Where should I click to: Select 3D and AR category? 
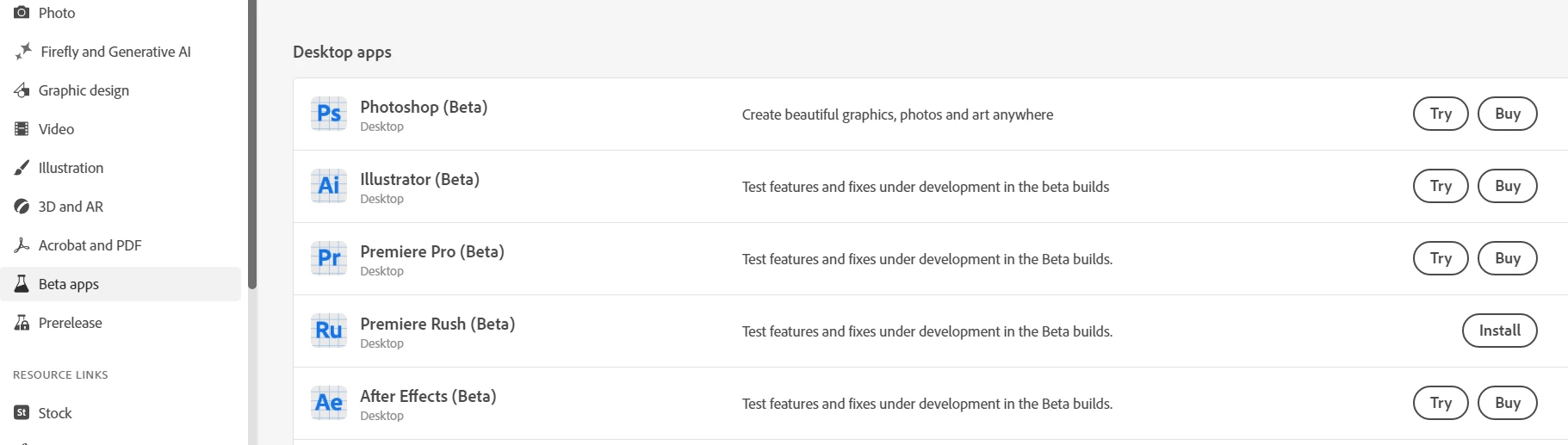tap(71, 207)
